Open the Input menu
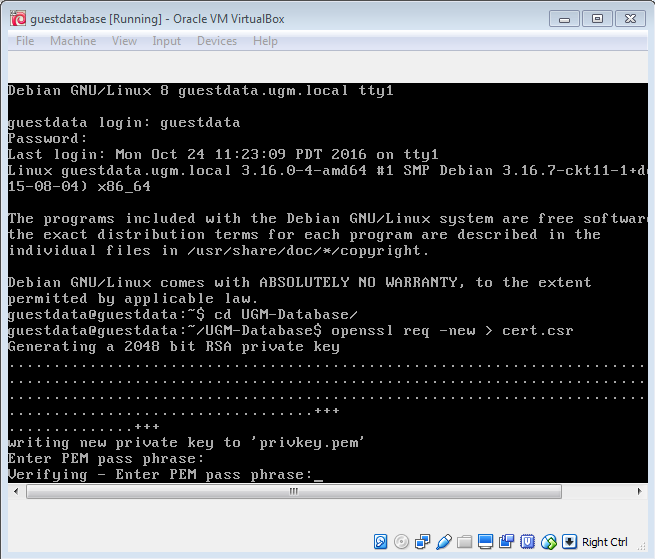The height and width of the screenshot is (559, 655). coord(167,41)
